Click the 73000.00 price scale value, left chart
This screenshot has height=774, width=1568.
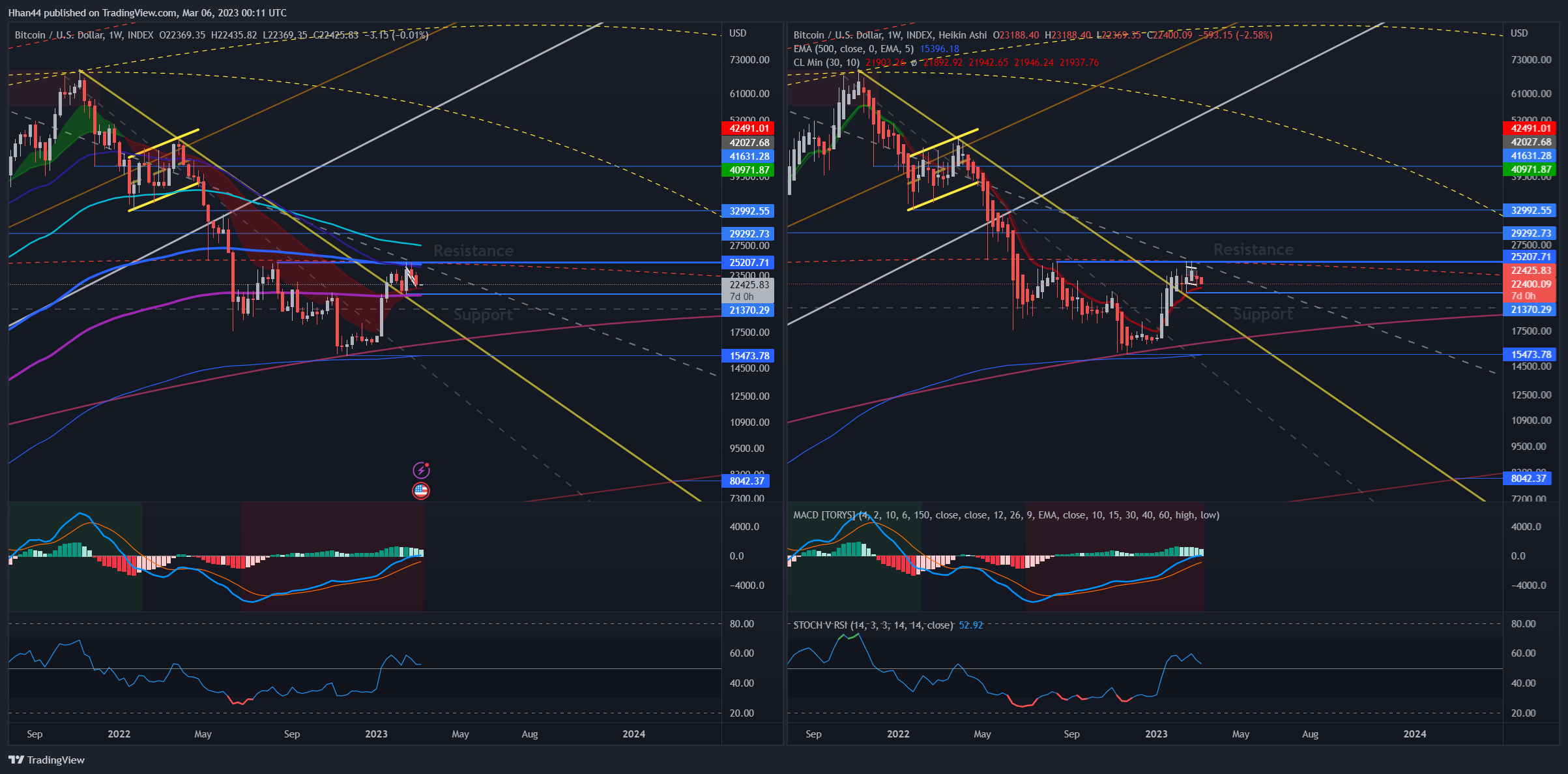pos(749,59)
